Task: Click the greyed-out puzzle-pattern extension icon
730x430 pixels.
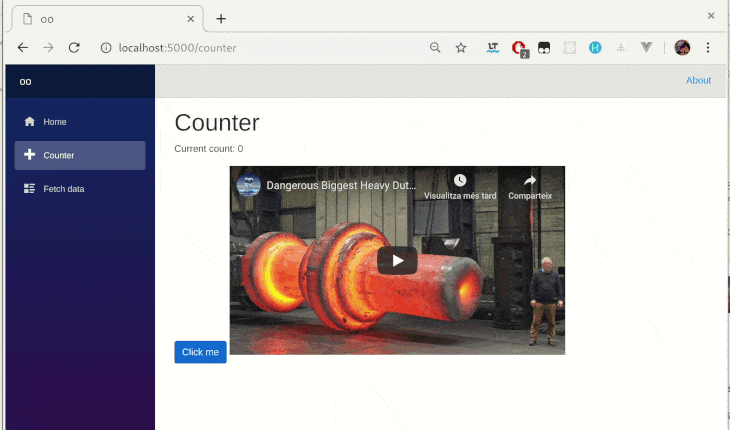Action: click(x=569, y=47)
